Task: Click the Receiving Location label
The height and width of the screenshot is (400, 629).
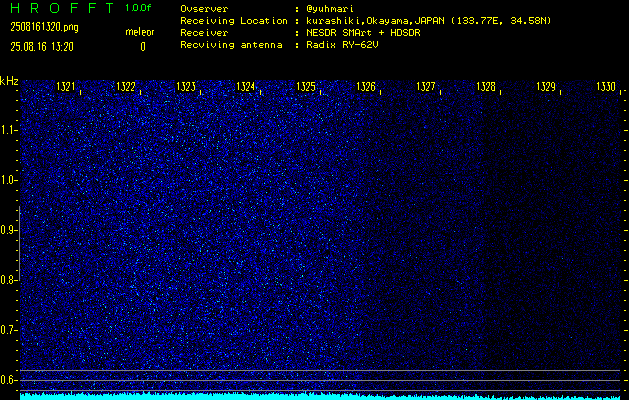Action: pos(234,21)
